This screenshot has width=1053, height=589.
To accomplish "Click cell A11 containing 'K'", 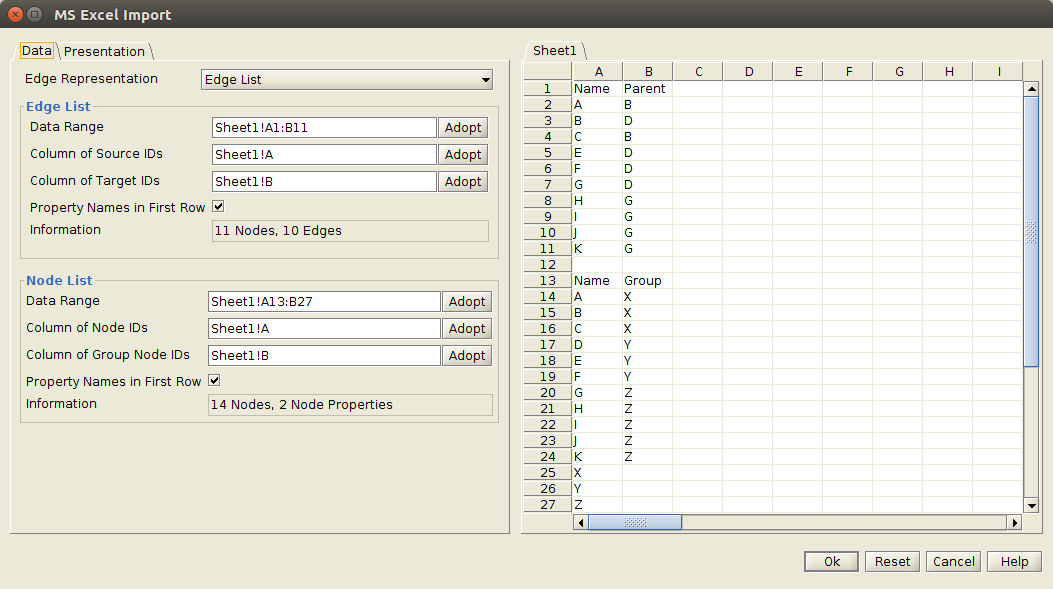I will point(597,248).
